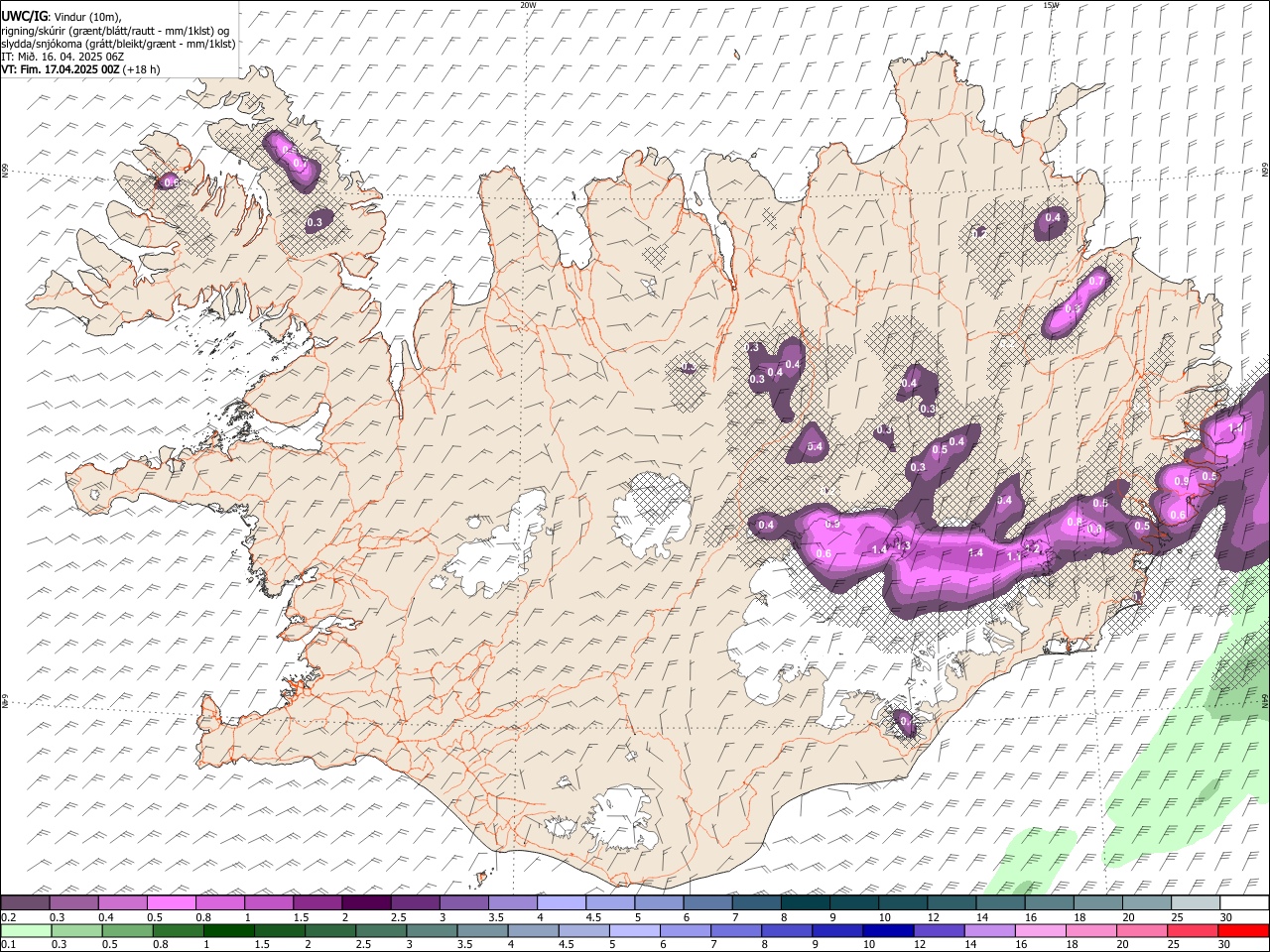1270x952 pixels.
Task: Select the bottom-row green swatch labeled 0.5
Action: (127, 930)
